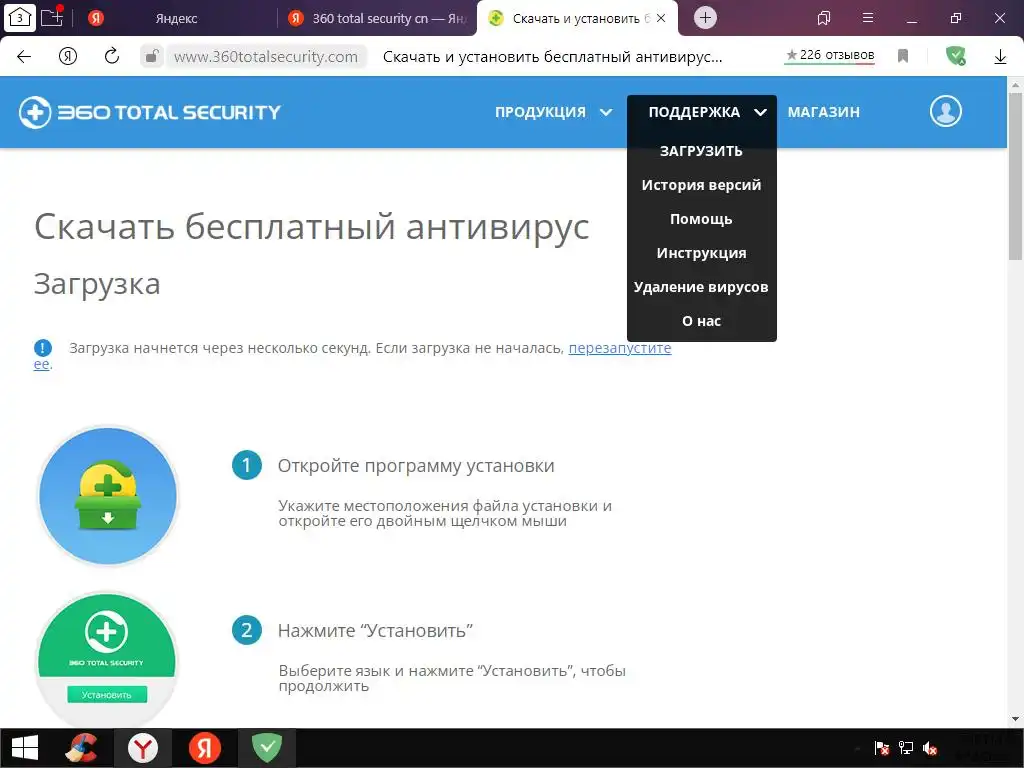The height and width of the screenshot is (768, 1024).
Task: Click the padlock site security icon
Action: tap(151, 57)
